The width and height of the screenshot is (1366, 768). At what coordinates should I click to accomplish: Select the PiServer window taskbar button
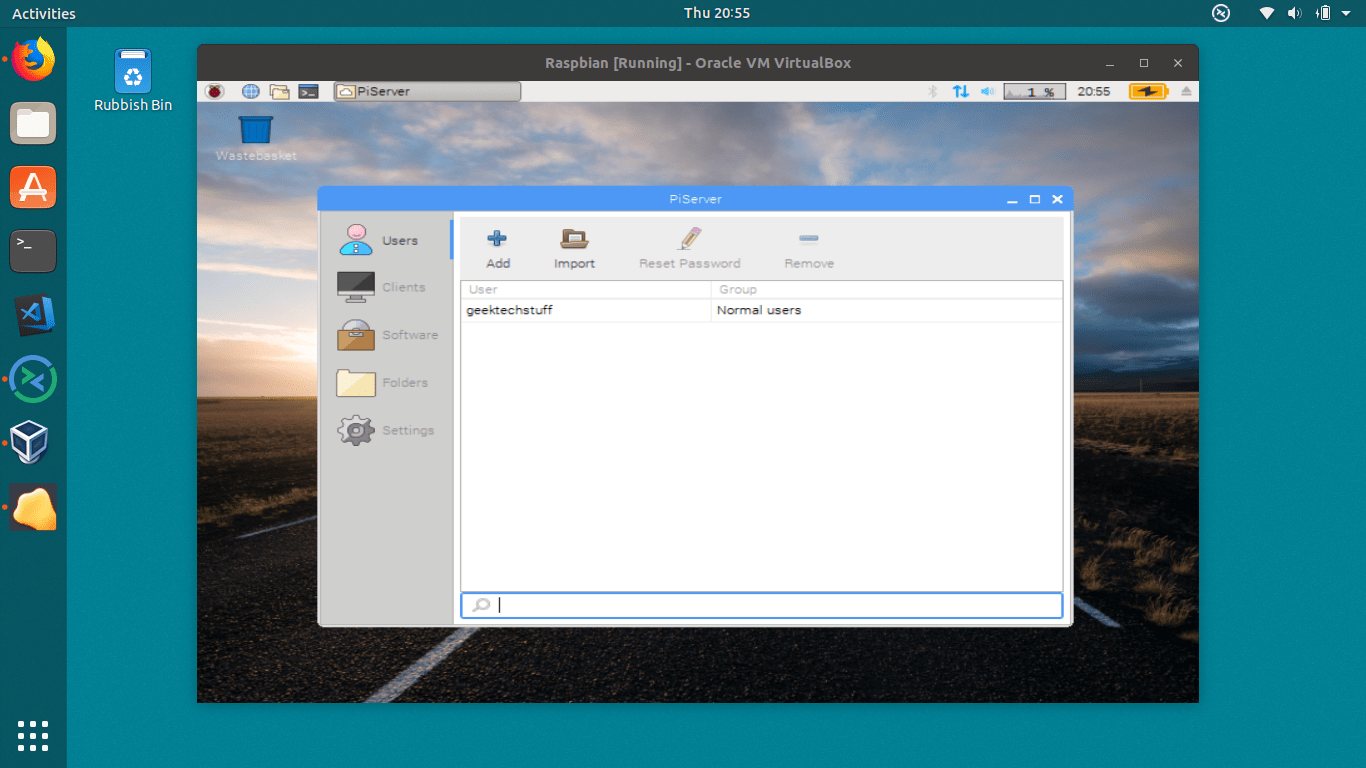tap(426, 90)
